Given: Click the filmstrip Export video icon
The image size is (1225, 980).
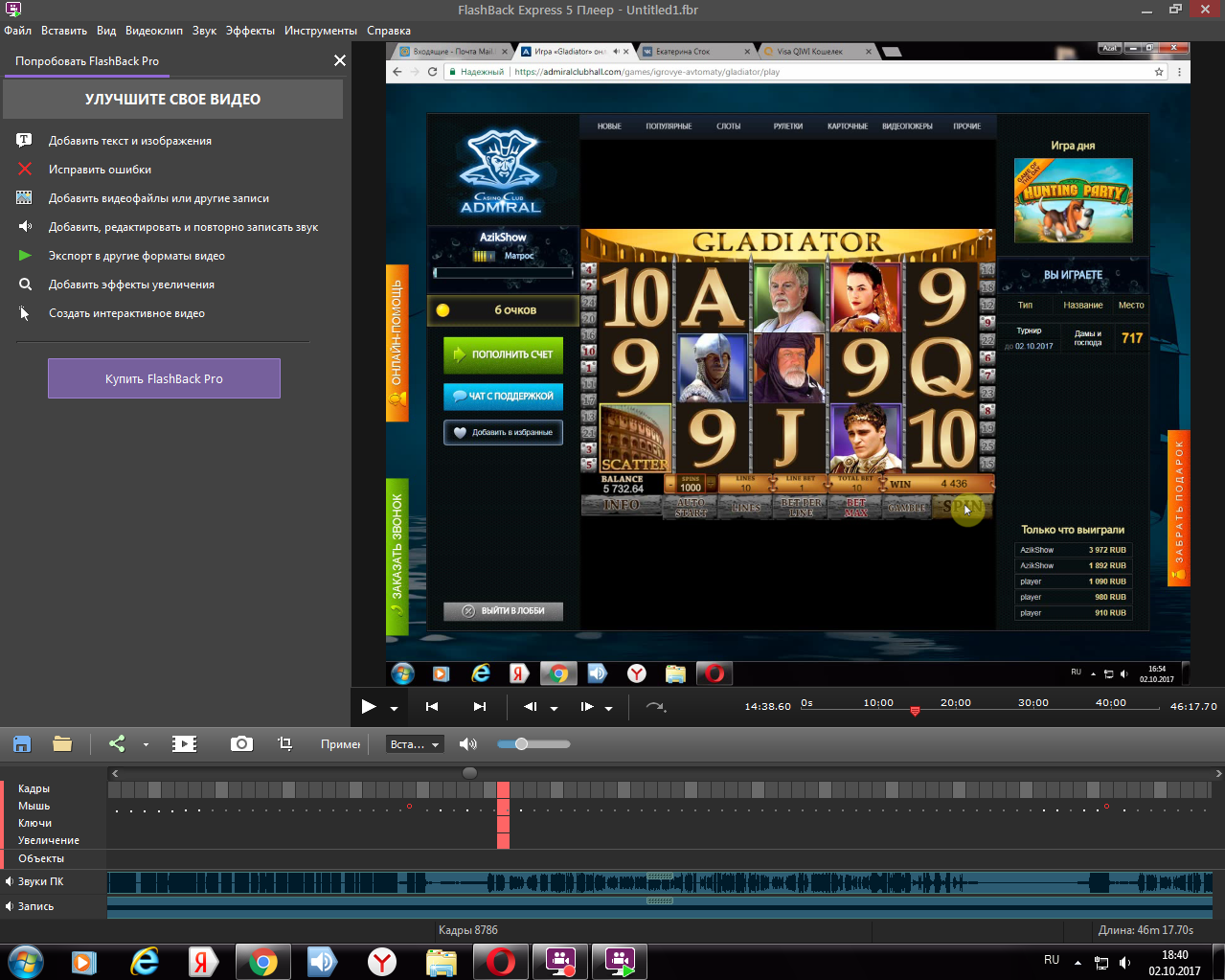Looking at the screenshot, I should point(184,743).
